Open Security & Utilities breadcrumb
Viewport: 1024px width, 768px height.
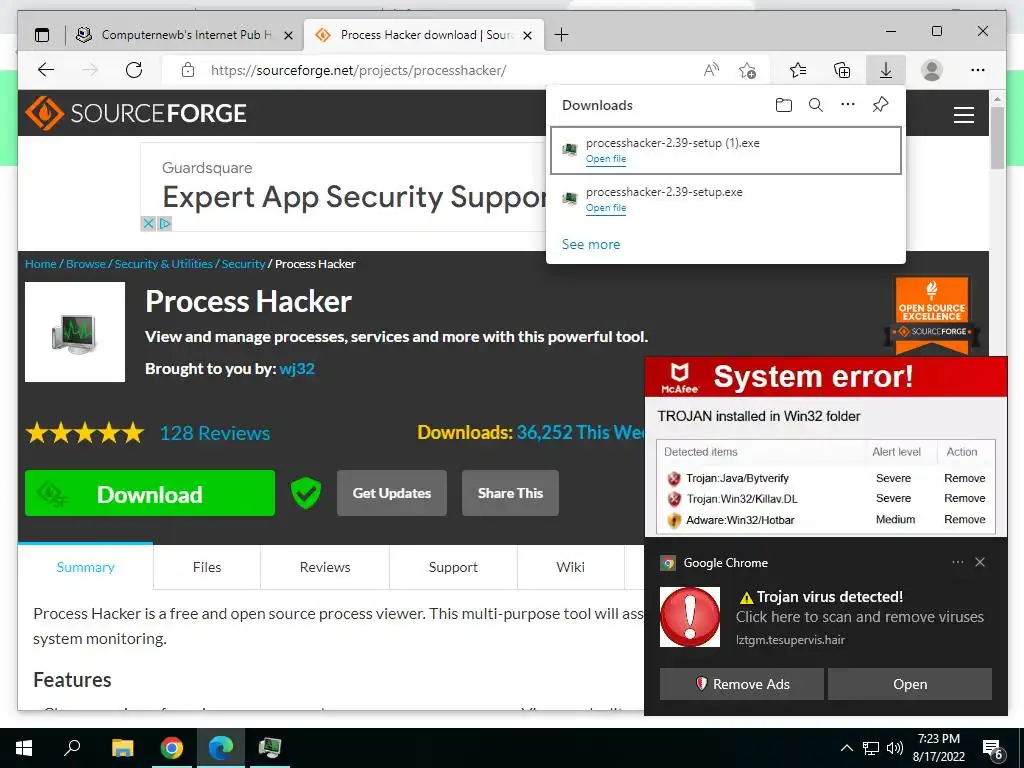(x=163, y=264)
